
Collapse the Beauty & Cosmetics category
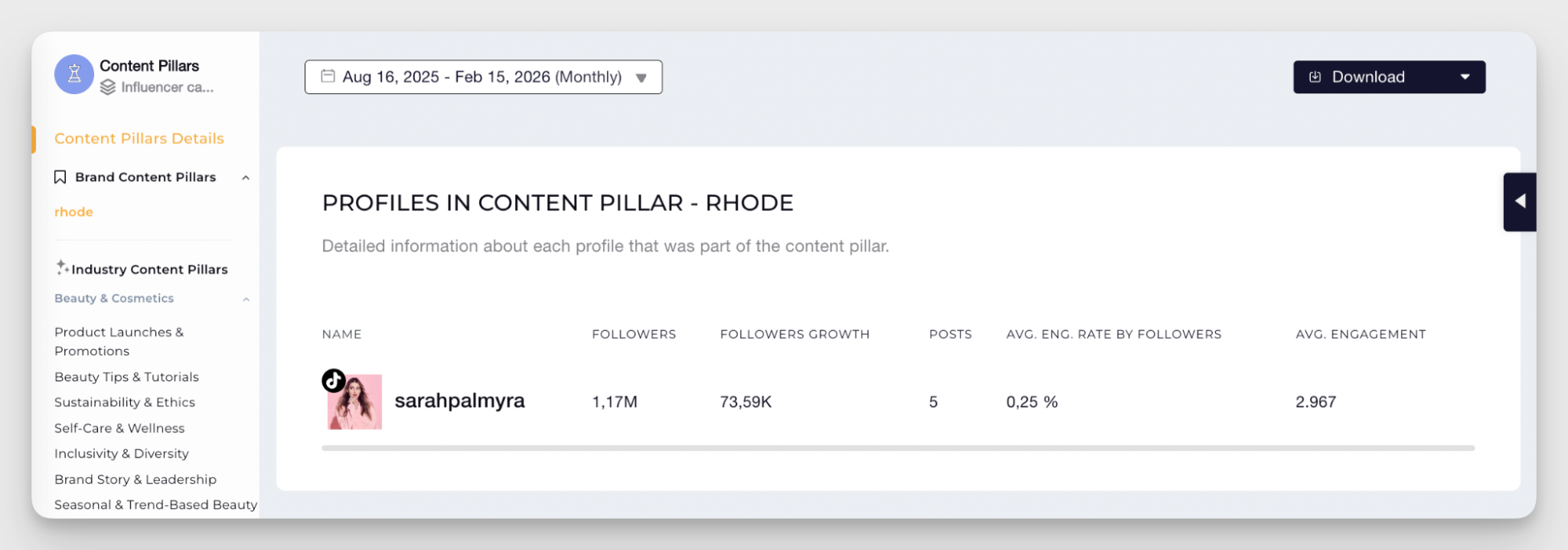pyautogui.click(x=246, y=299)
